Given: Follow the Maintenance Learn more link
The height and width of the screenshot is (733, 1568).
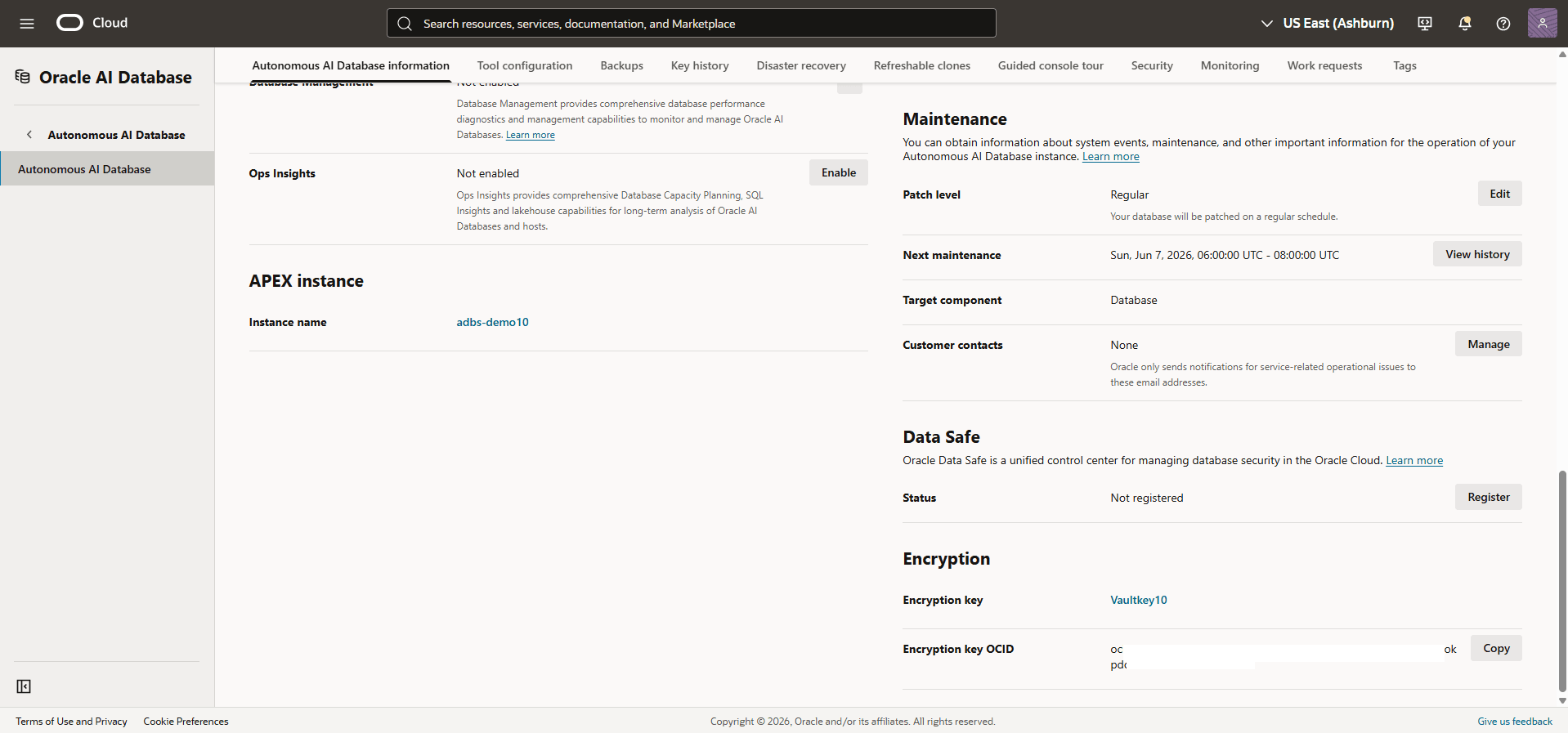Looking at the screenshot, I should tap(1110, 156).
